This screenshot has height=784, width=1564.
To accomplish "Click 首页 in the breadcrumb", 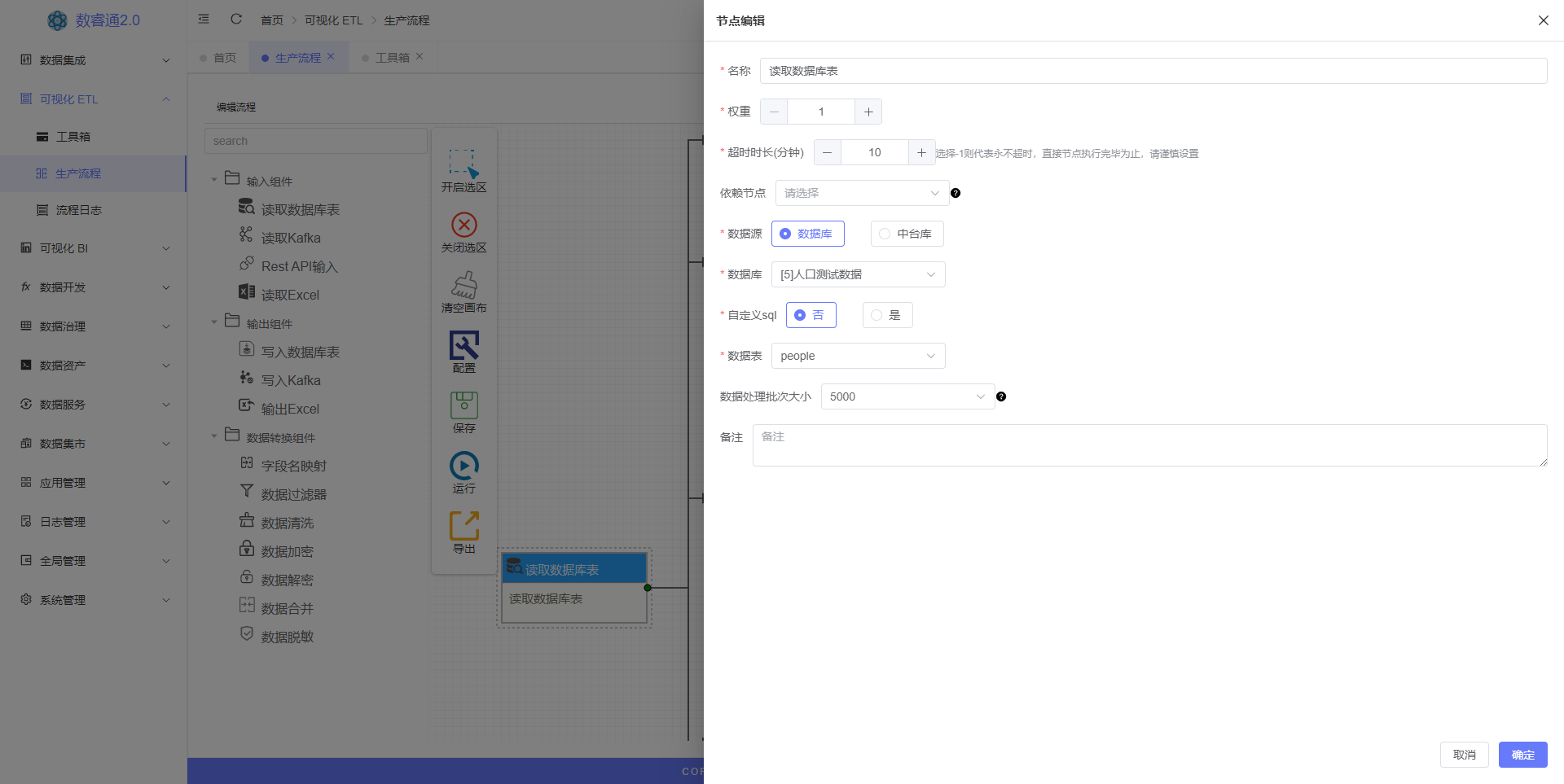I will 272,20.
